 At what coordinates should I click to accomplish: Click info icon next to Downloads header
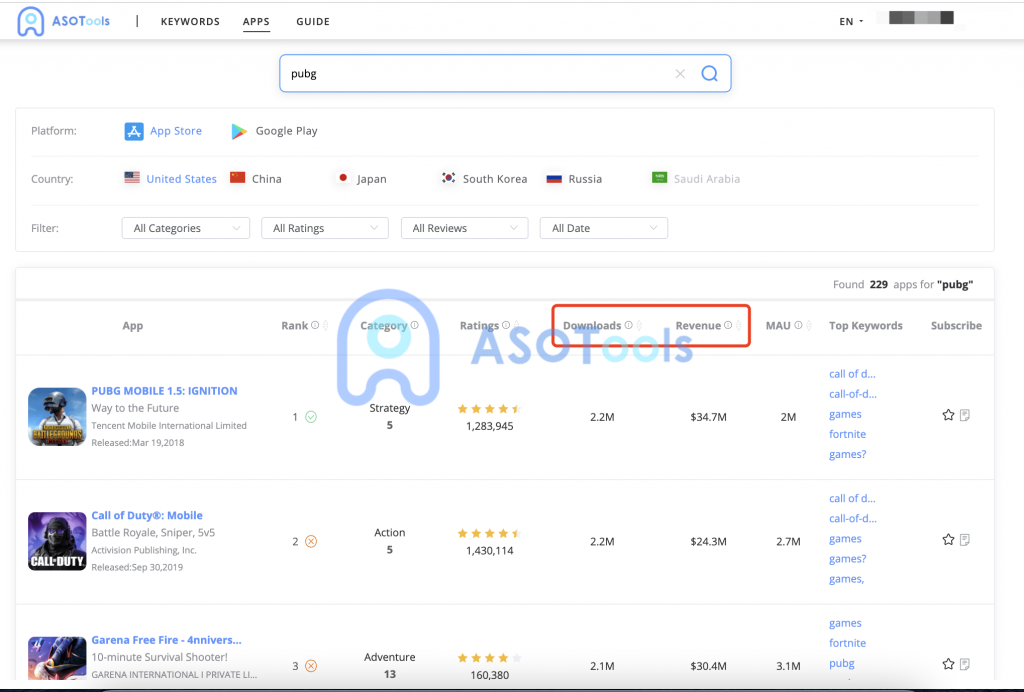point(628,325)
